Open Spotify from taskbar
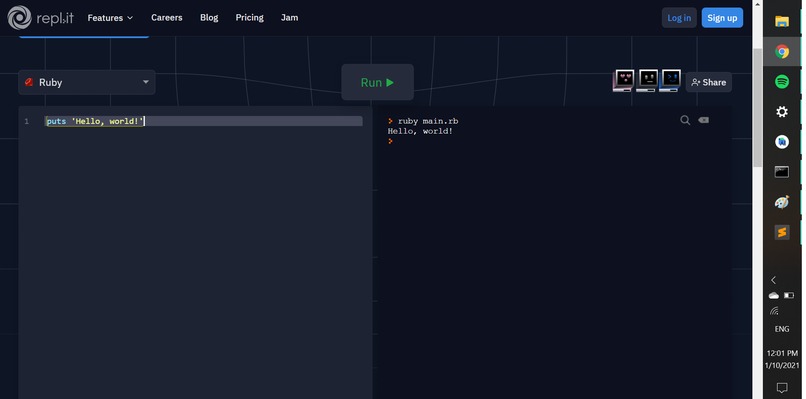The height and width of the screenshot is (399, 806). coord(782,81)
